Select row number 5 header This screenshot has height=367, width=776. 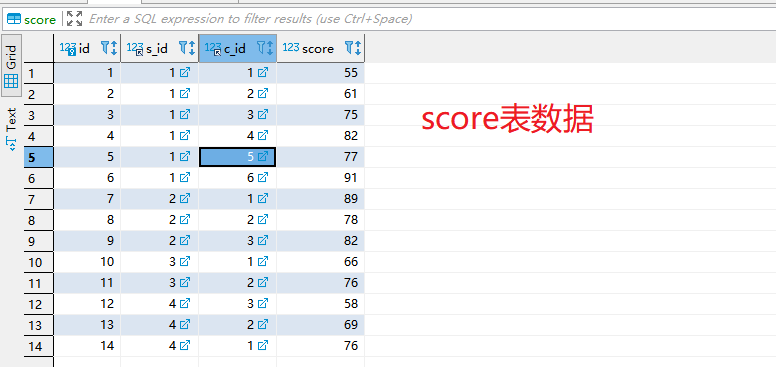coord(39,157)
